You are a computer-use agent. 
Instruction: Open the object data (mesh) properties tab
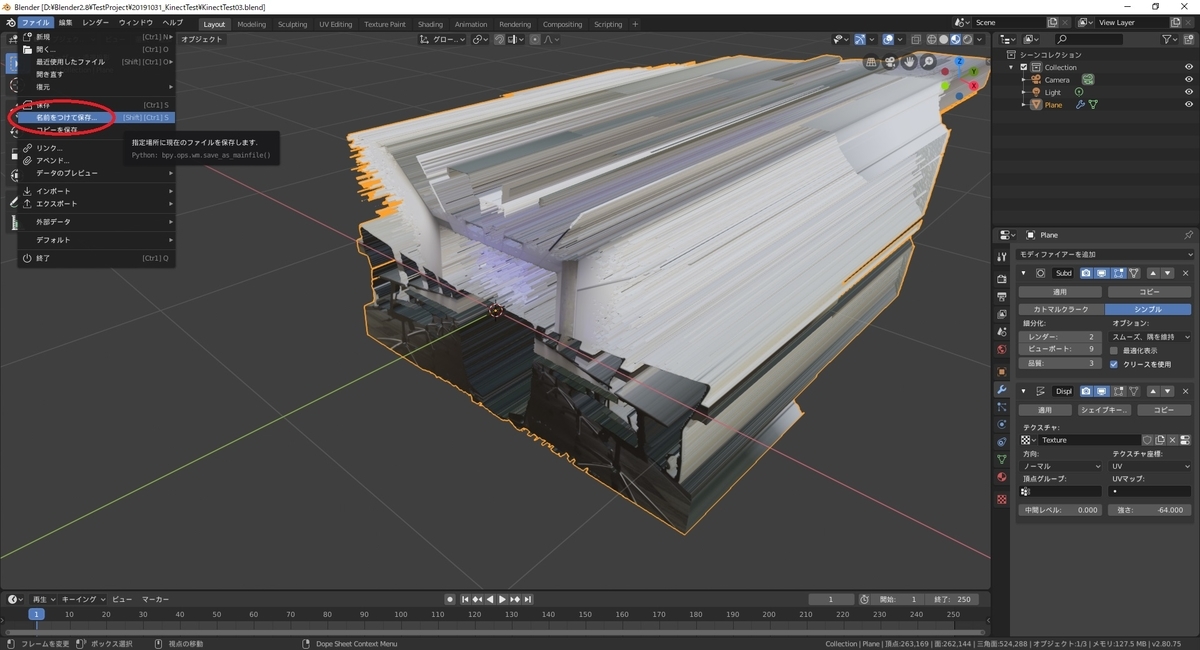(x=1002, y=459)
